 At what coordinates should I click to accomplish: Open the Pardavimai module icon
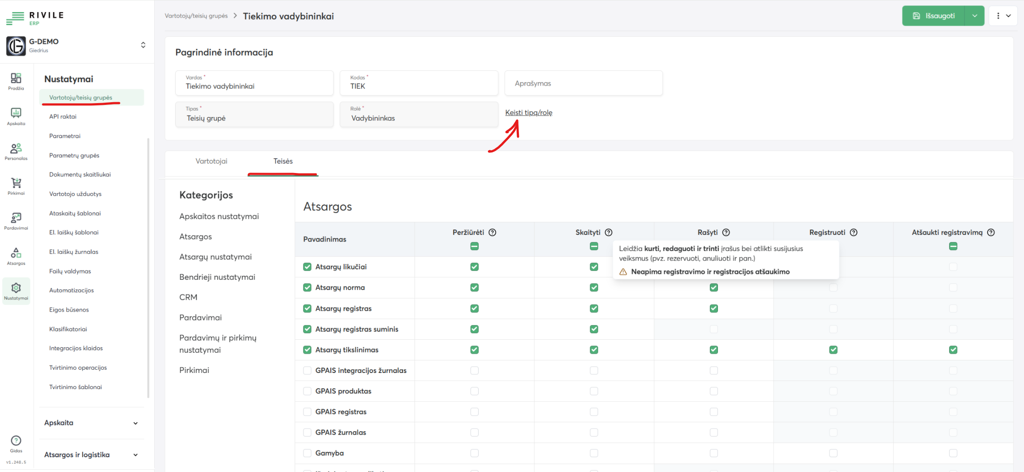coord(16,220)
